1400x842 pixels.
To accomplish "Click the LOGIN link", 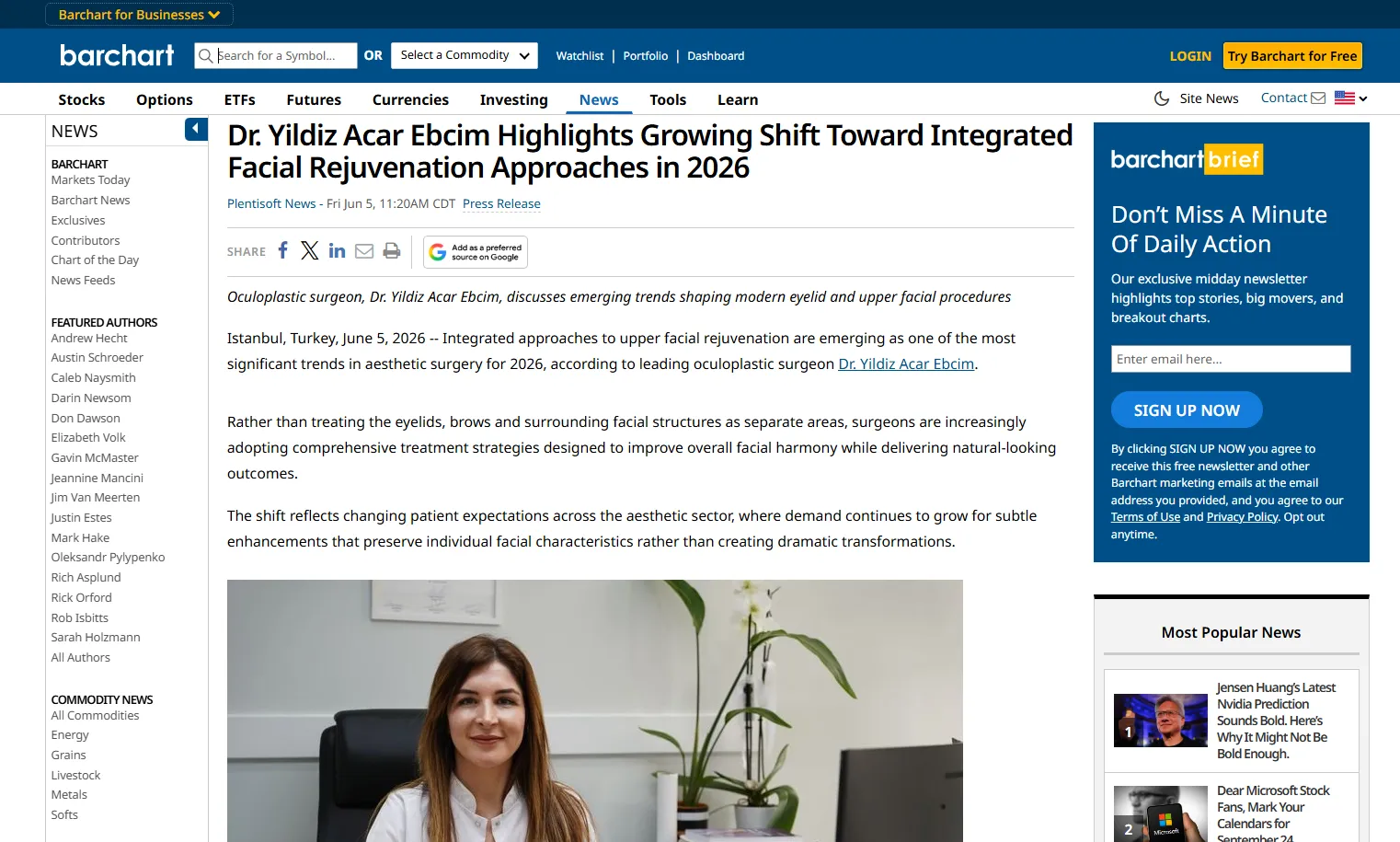I will 1190,56.
